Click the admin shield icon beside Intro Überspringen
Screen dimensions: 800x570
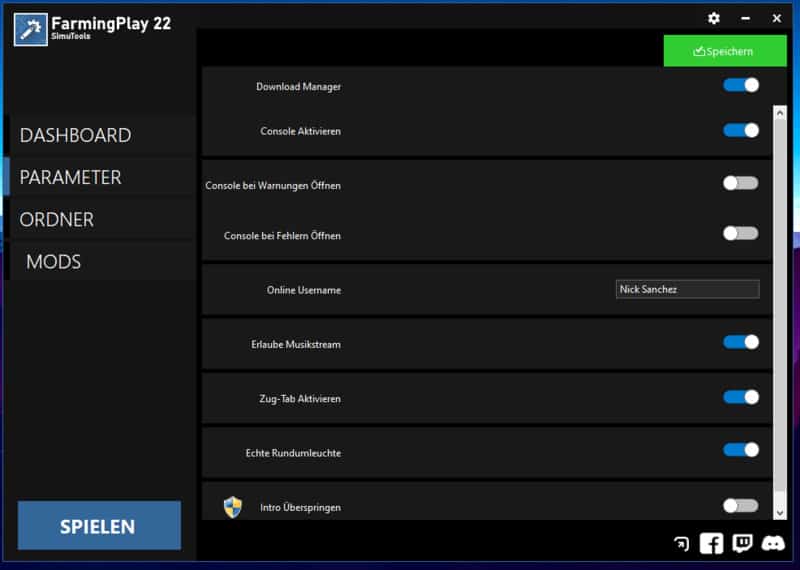[233, 507]
